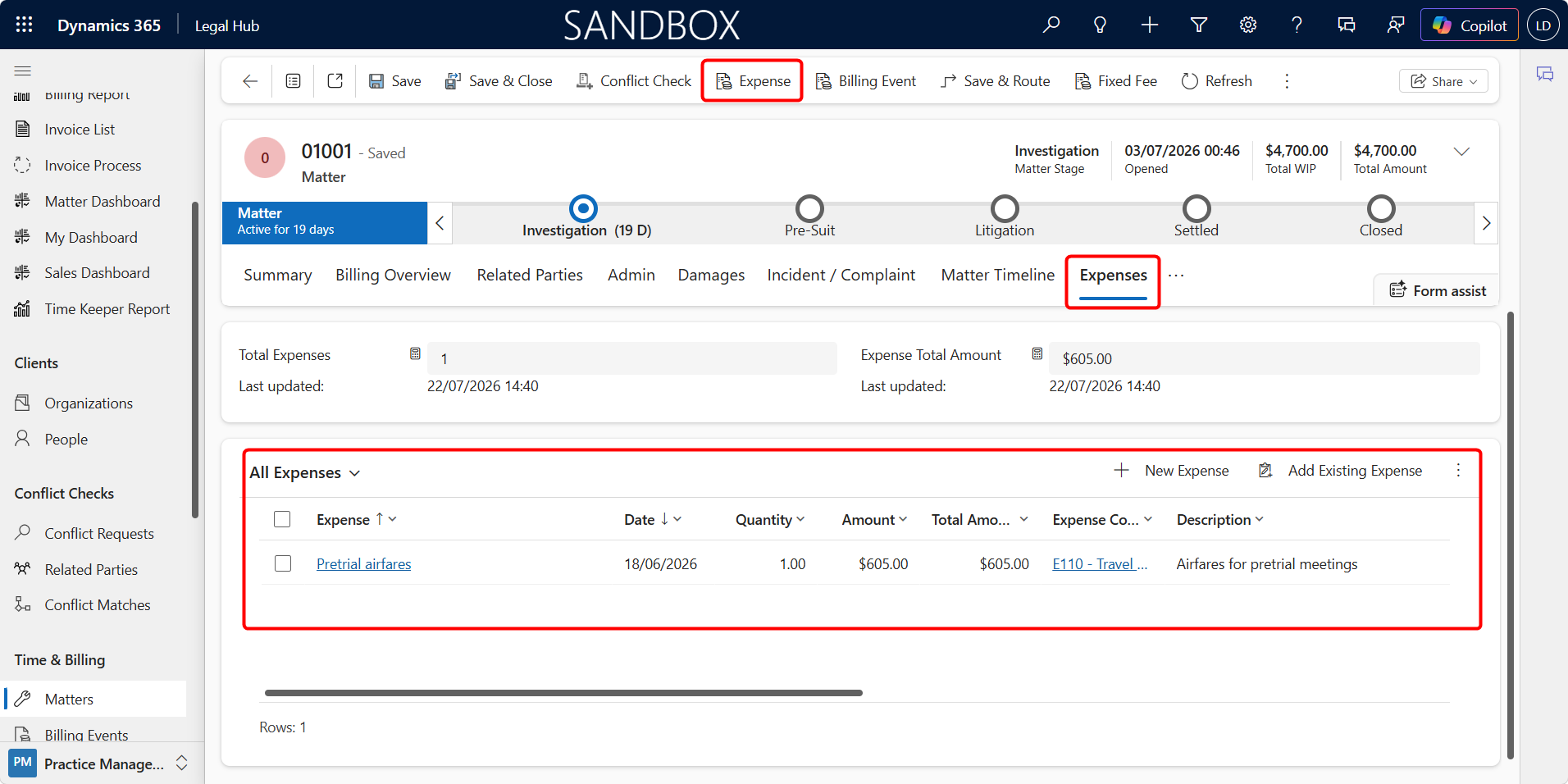This screenshot has height=784, width=1568.
Task: Click the Expense command button
Action: 753,81
